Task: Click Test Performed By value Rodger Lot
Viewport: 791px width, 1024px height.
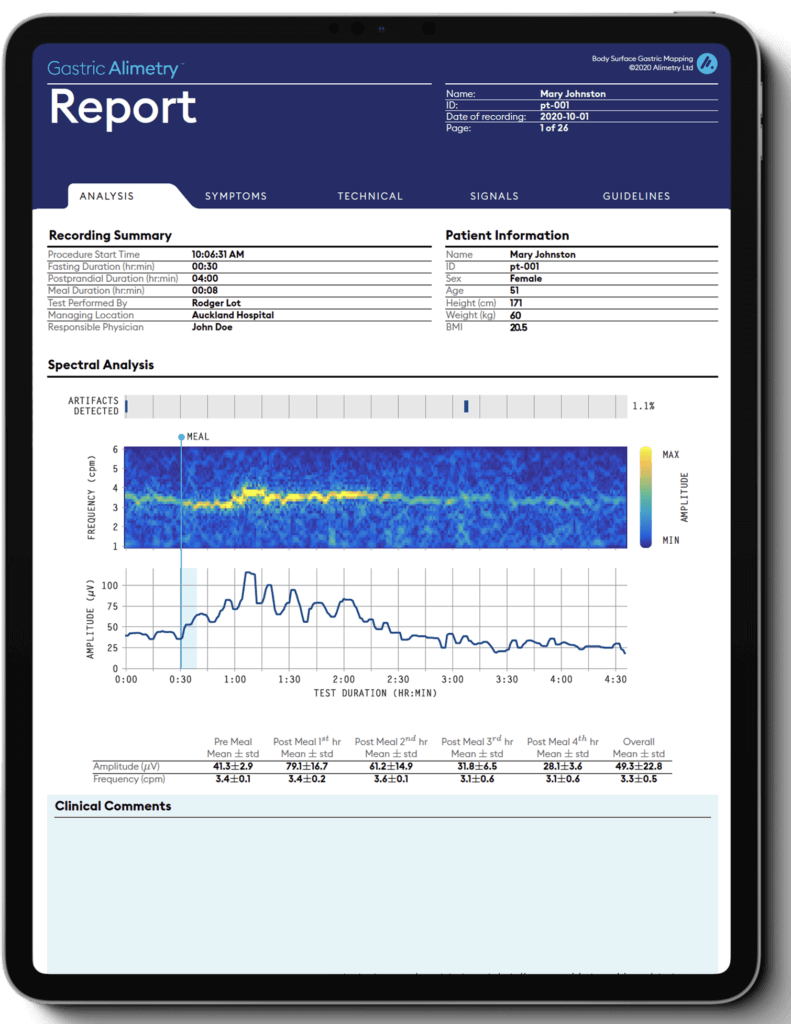Action: (216, 303)
